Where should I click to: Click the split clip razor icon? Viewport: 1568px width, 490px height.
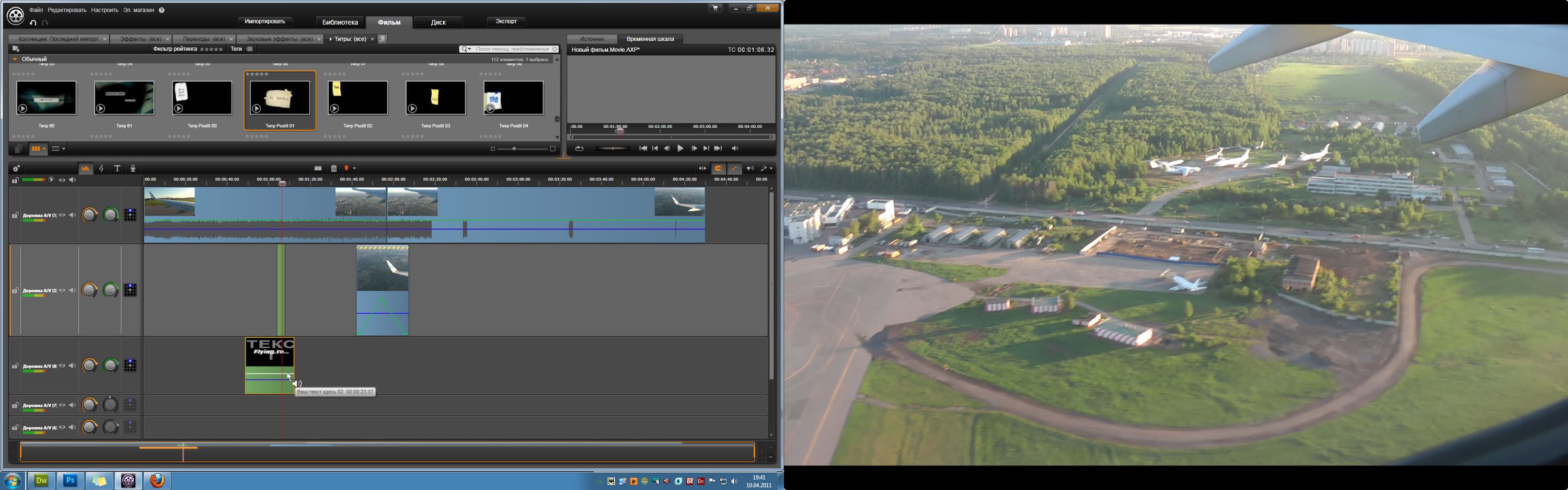(x=318, y=168)
